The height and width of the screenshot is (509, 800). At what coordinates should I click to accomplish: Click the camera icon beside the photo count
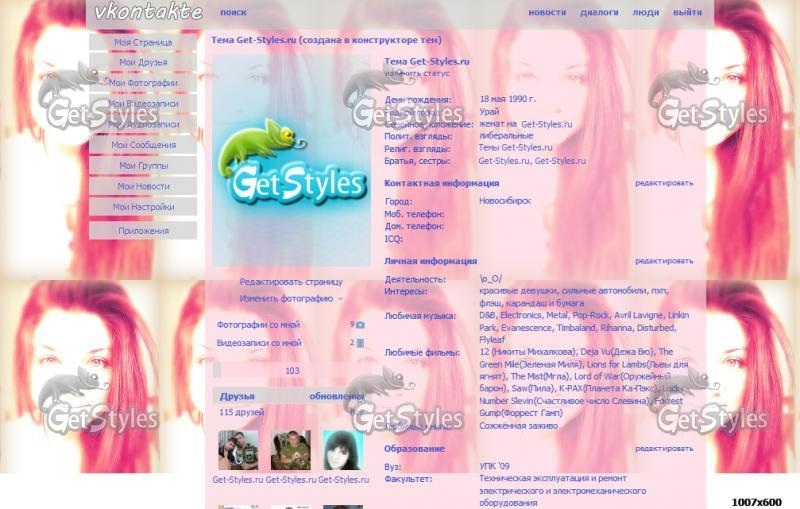[360, 325]
